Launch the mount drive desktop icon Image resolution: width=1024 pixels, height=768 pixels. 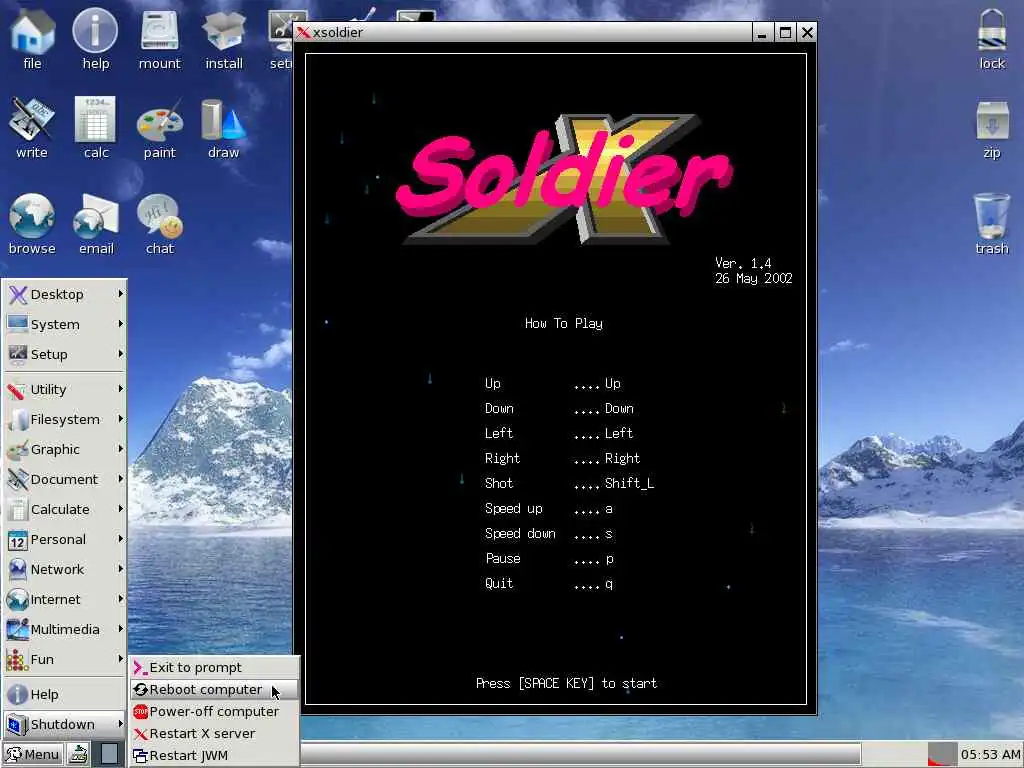pyautogui.click(x=159, y=39)
